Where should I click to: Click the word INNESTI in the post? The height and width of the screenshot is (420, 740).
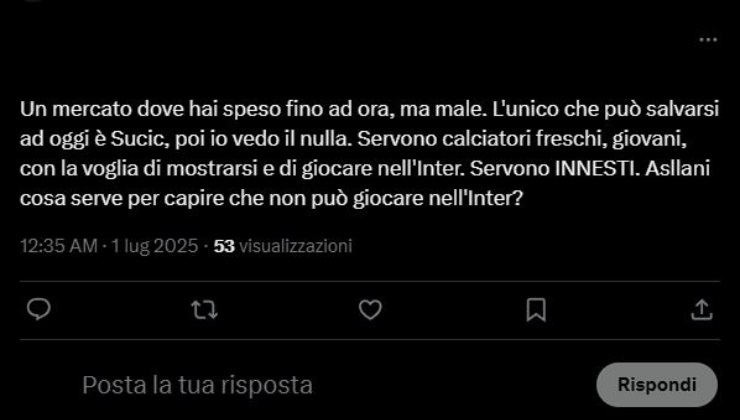[597, 169]
